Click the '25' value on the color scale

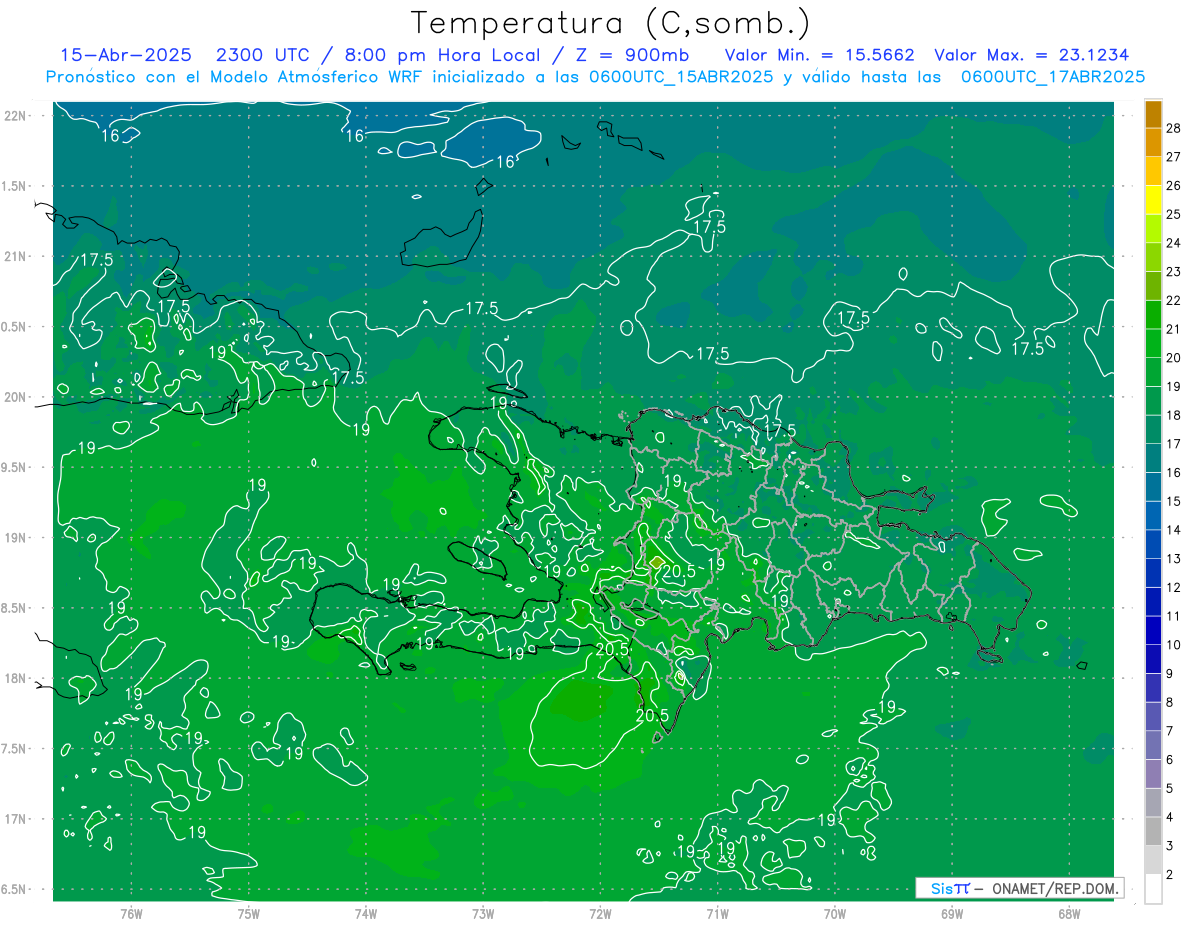pyautogui.click(x=1174, y=214)
